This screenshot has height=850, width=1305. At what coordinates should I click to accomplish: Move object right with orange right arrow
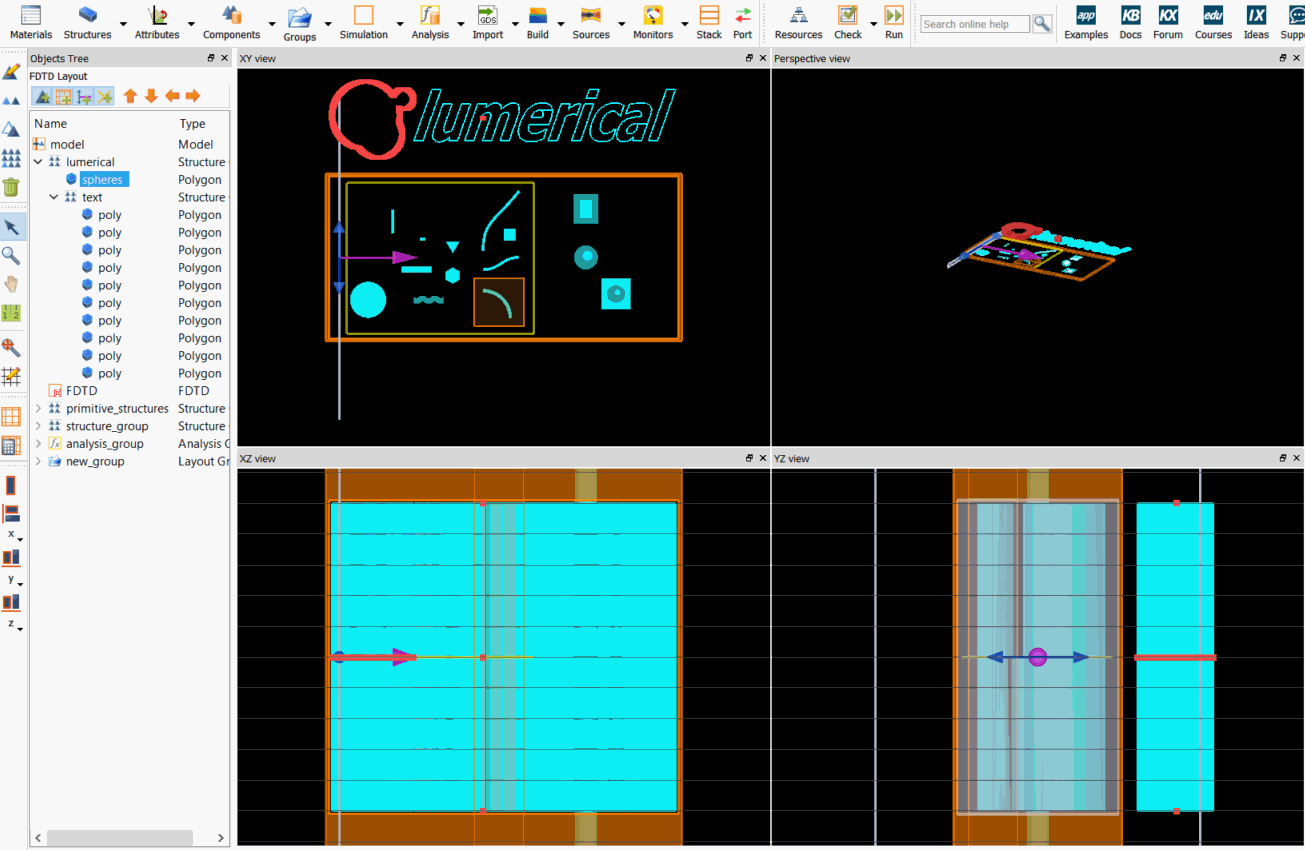pyautogui.click(x=193, y=96)
